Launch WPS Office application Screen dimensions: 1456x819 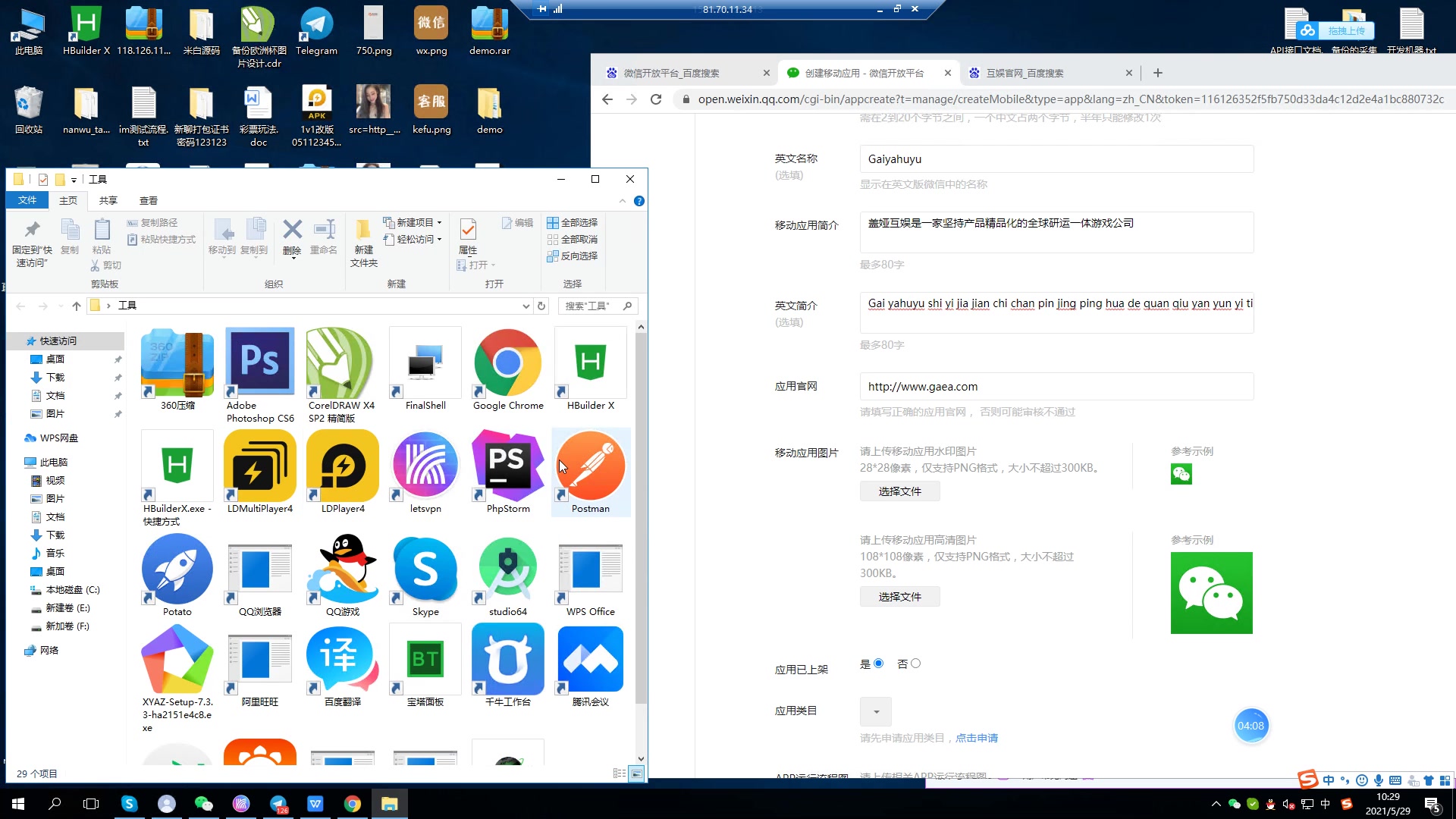point(590,575)
